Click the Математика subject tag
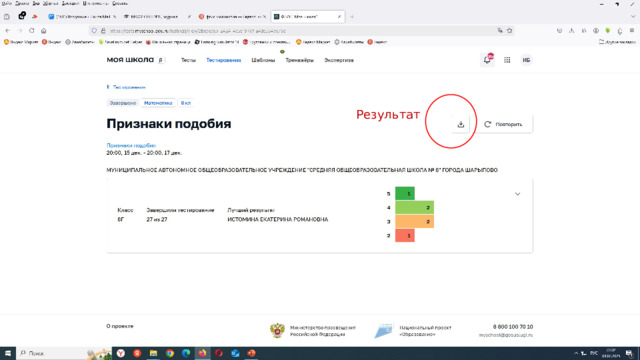640x360 pixels. pyautogui.click(x=158, y=103)
